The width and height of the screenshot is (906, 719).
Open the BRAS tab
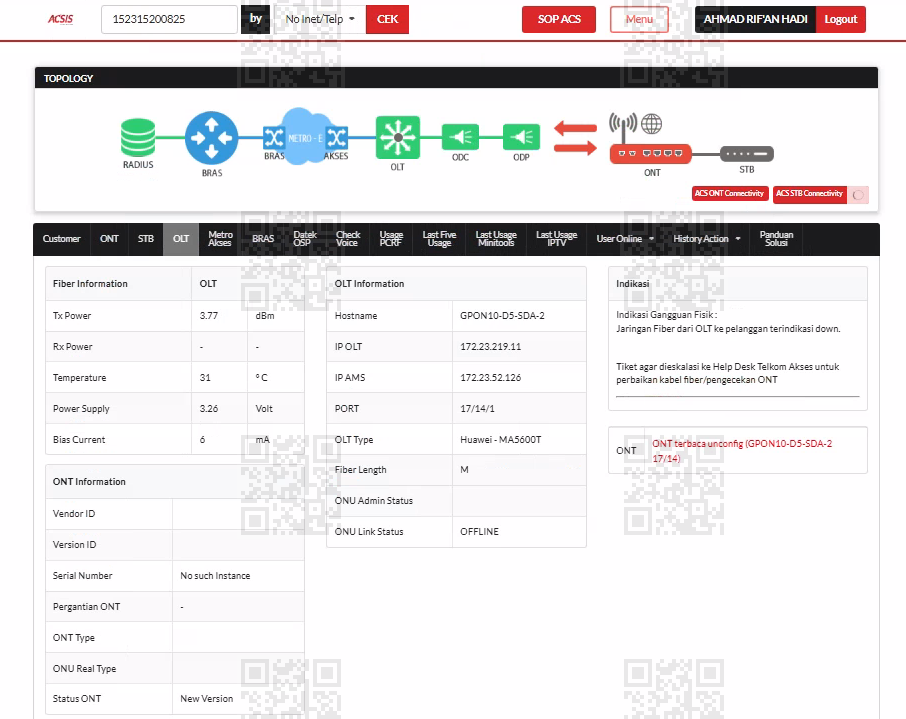coord(263,239)
